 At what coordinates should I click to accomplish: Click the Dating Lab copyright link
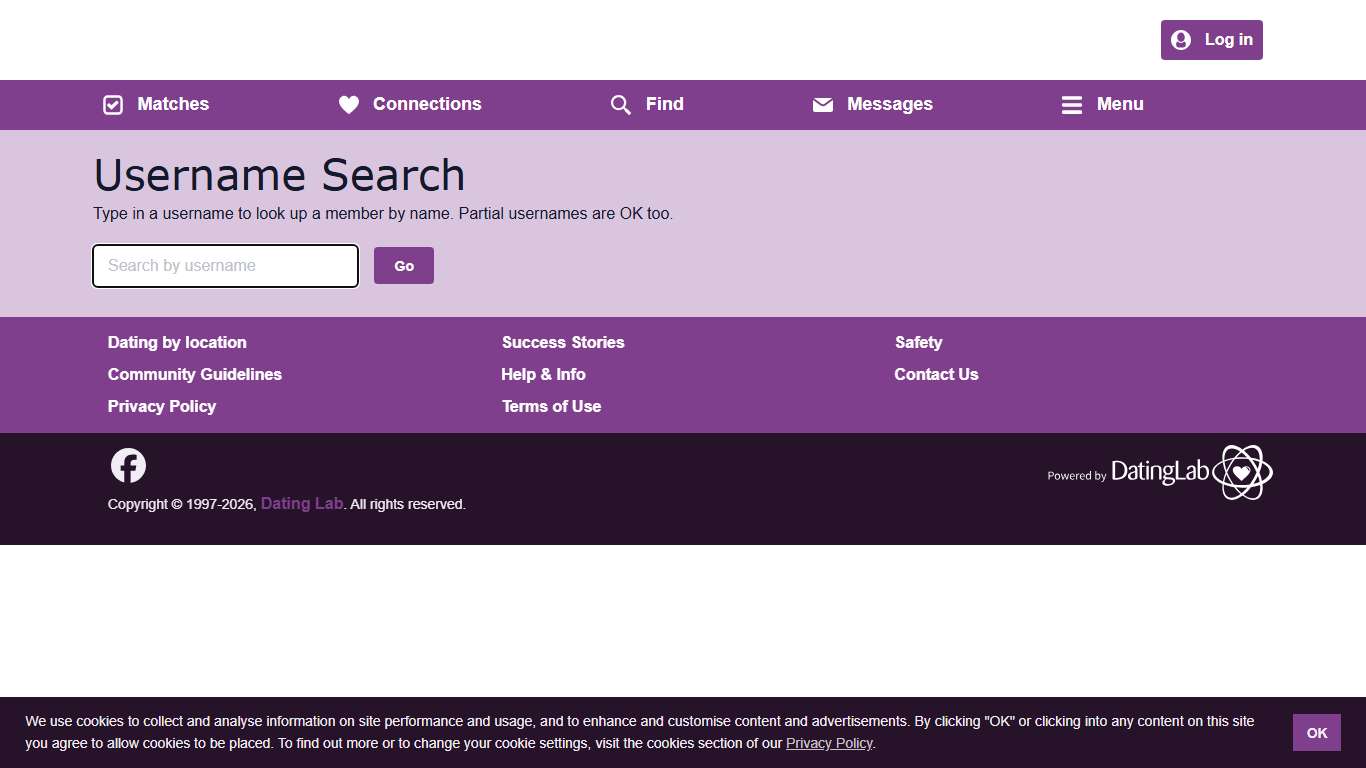pyautogui.click(x=302, y=504)
